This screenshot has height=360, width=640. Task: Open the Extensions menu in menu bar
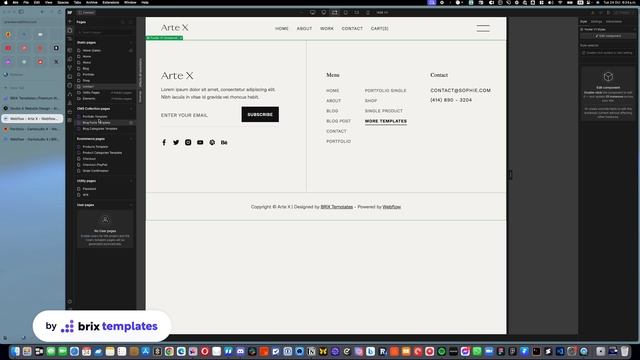click(111, 2)
